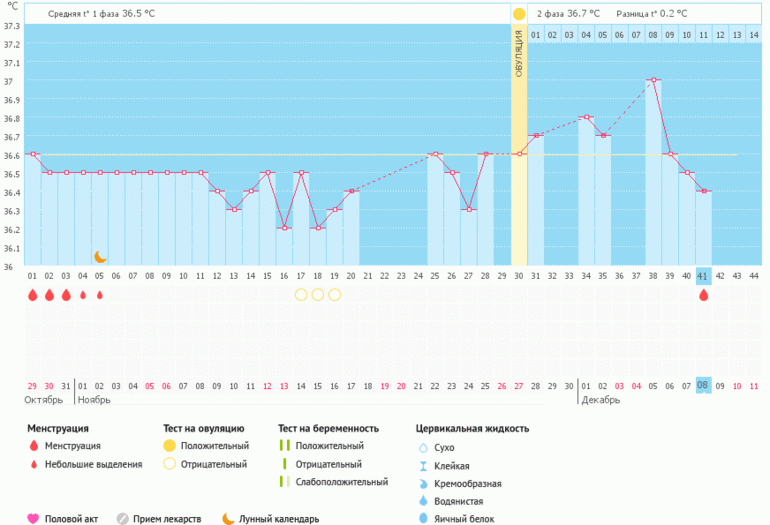The image size is (770, 525).
Task: Click the moon icon on cycle day 05
Action: 100,257
